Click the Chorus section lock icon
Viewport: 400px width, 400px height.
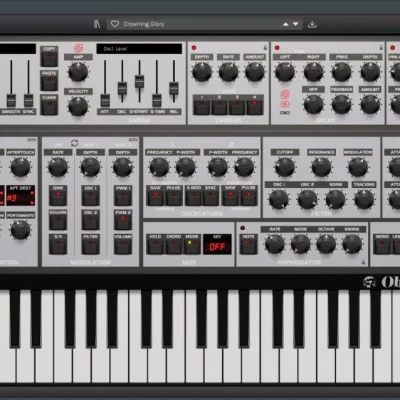click(265, 47)
